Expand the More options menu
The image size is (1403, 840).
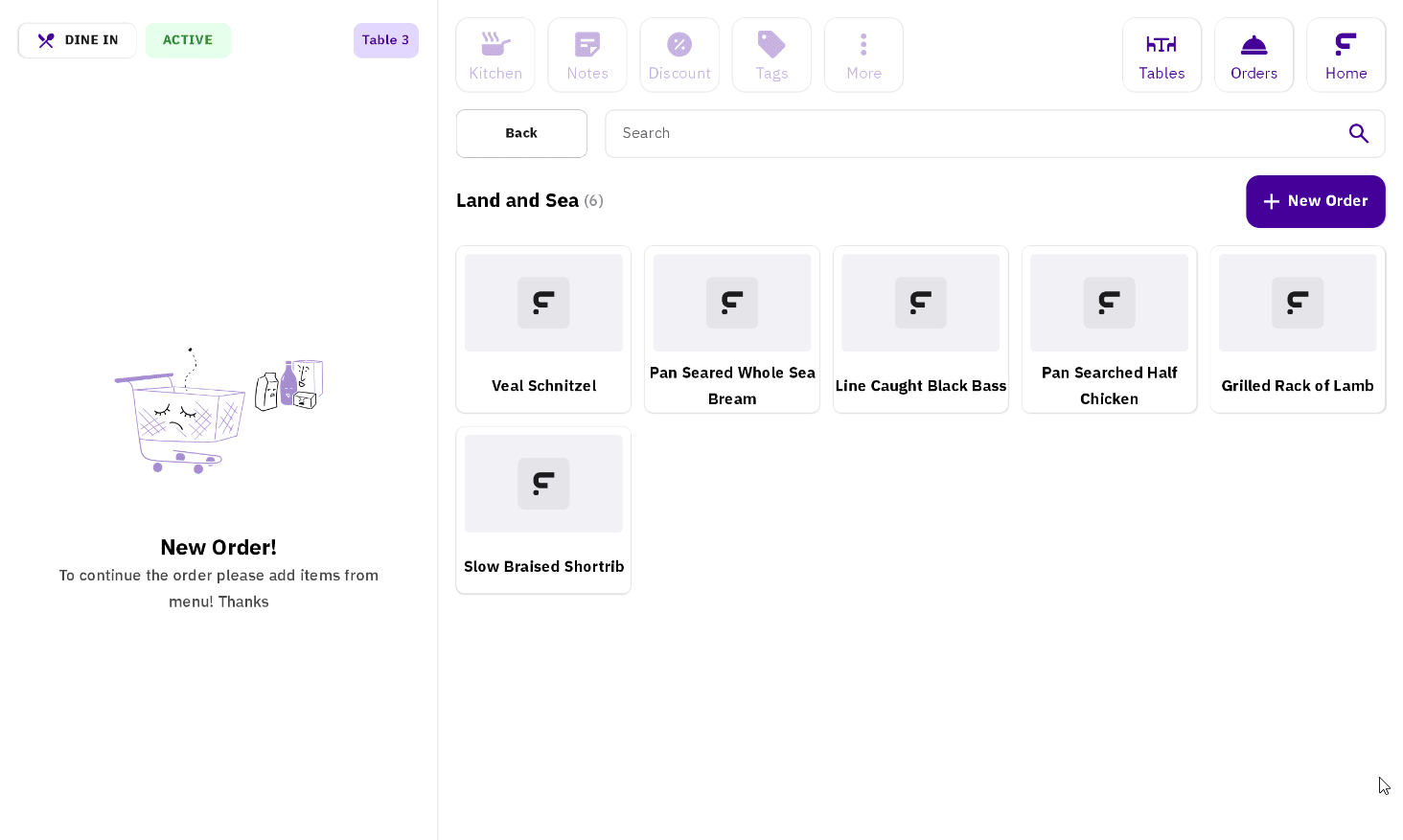[x=862, y=55]
